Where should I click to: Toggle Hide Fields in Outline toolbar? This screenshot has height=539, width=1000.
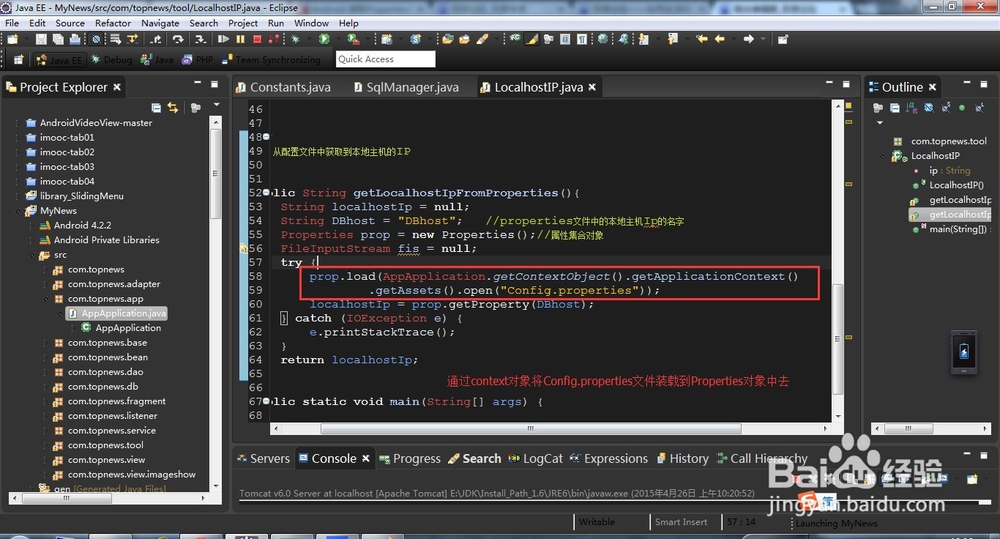(x=929, y=108)
